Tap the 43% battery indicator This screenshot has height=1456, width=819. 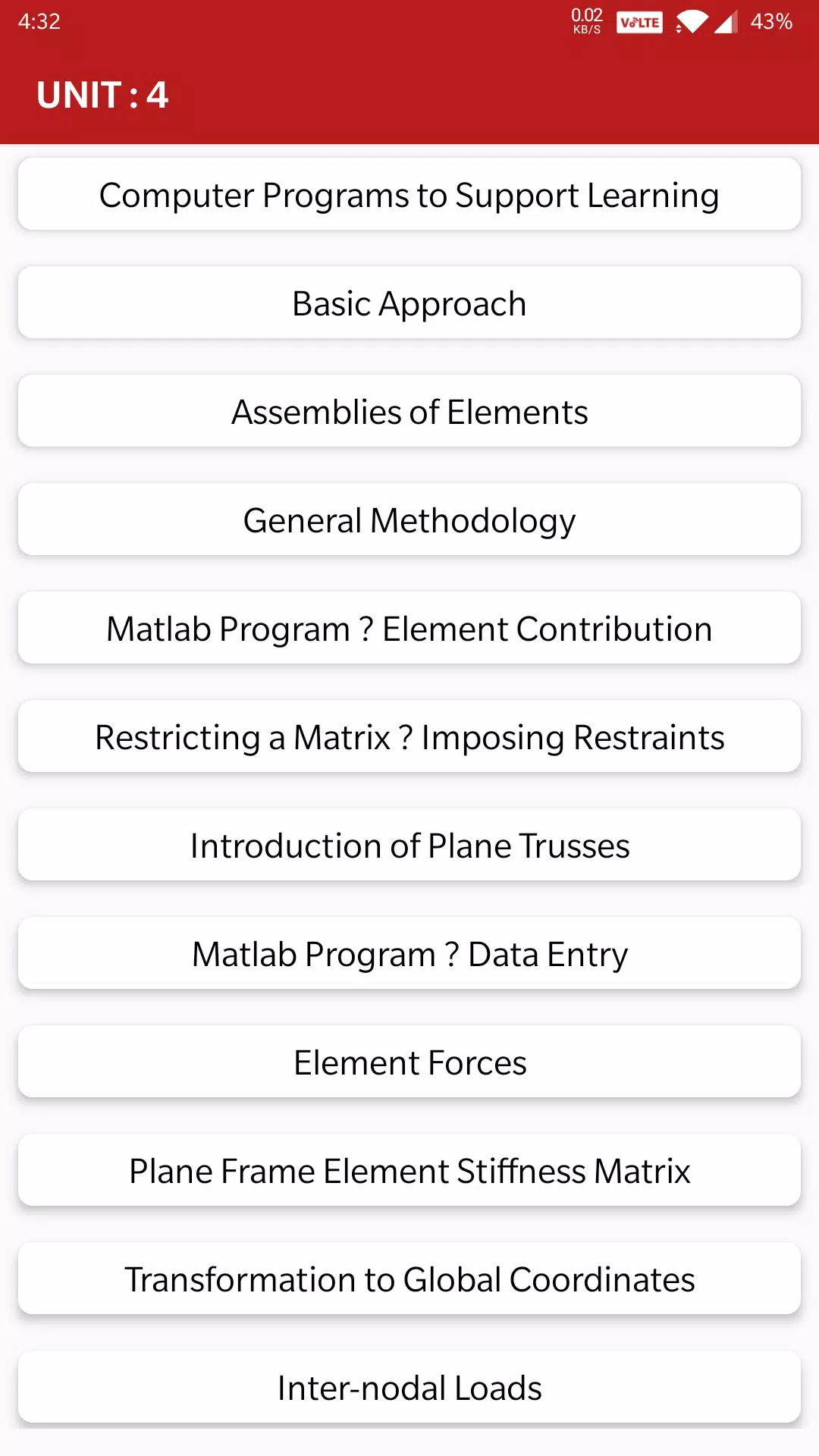tap(771, 21)
